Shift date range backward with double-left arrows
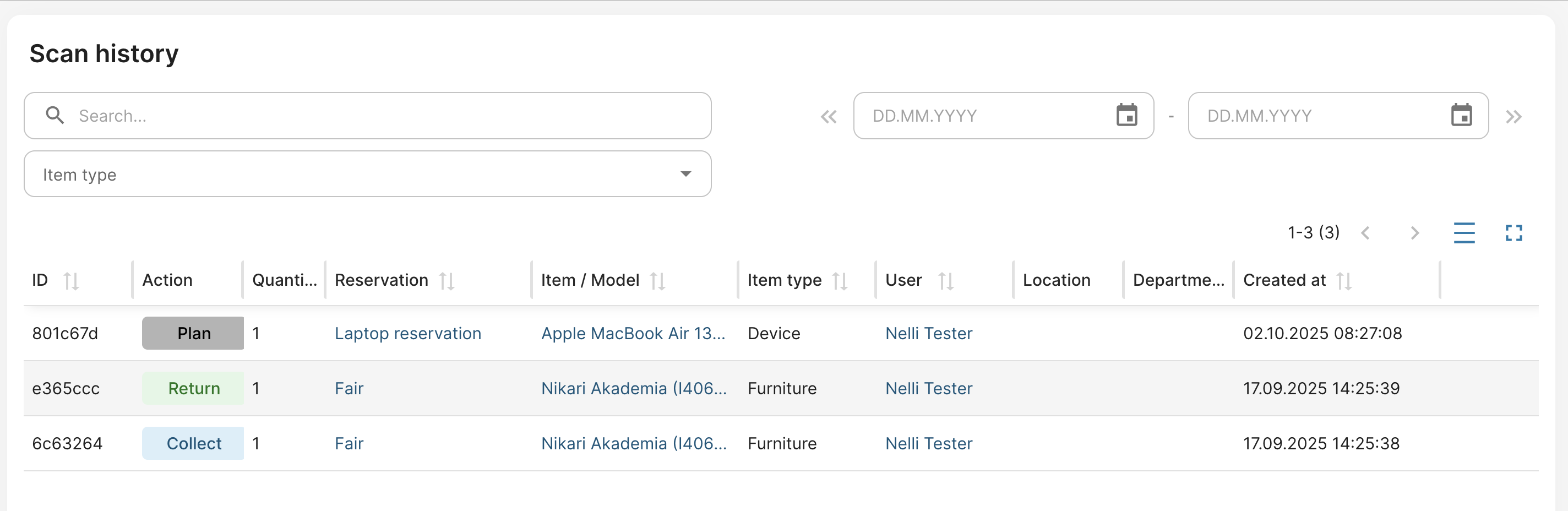The width and height of the screenshot is (1568, 511). (x=829, y=116)
